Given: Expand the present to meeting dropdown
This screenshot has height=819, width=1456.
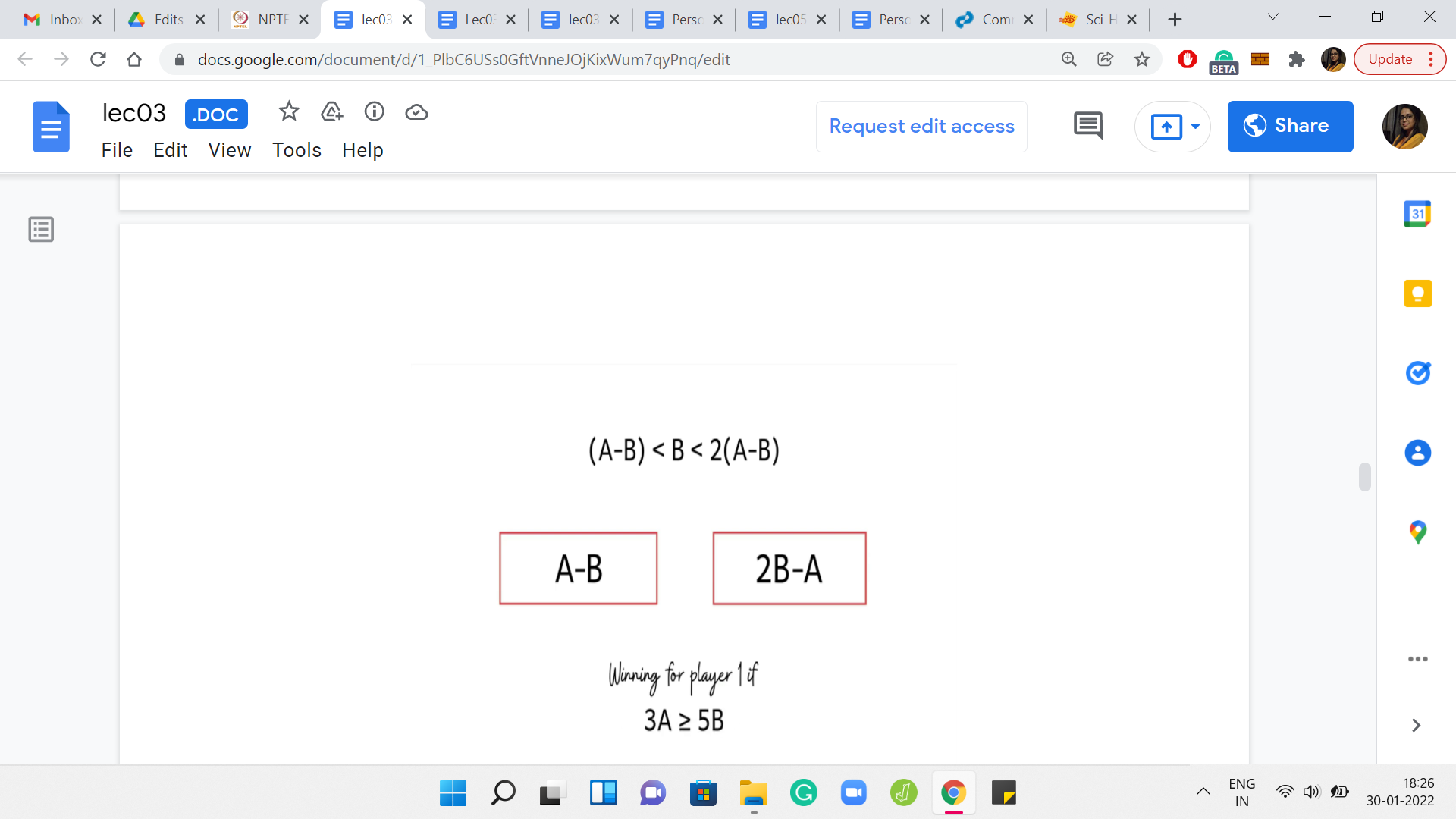Looking at the screenshot, I should tap(1195, 127).
